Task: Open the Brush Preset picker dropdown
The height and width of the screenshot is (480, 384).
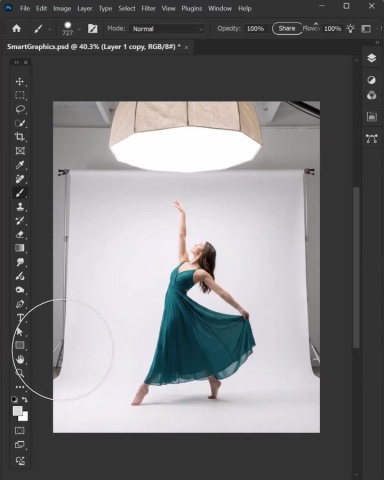Action: (79, 29)
